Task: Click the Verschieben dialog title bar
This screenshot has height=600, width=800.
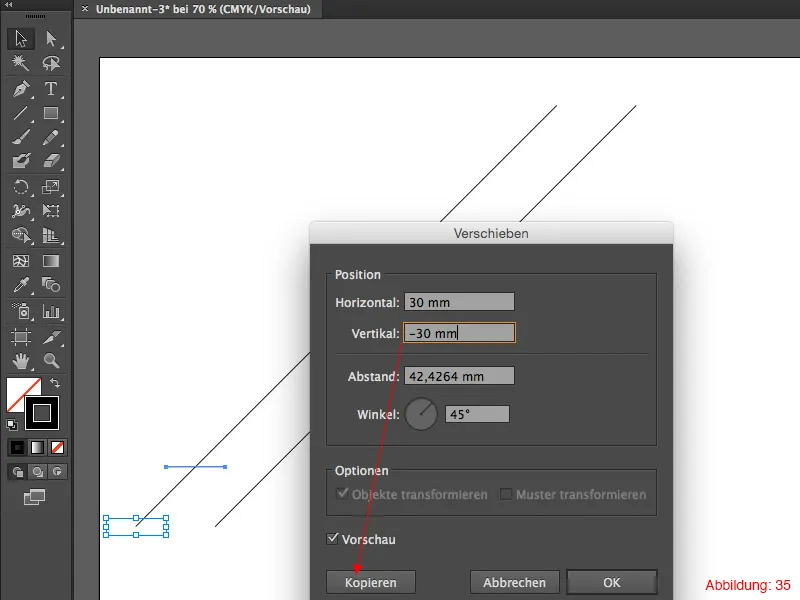Action: pyautogui.click(x=491, y=233)
